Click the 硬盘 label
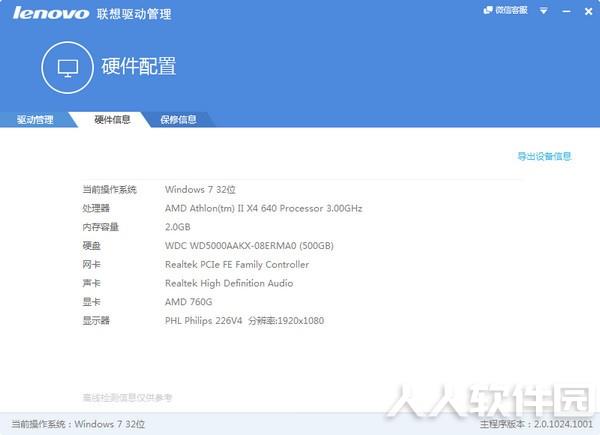The width and height of the screenshot is (600, 435). pos(91,246)
